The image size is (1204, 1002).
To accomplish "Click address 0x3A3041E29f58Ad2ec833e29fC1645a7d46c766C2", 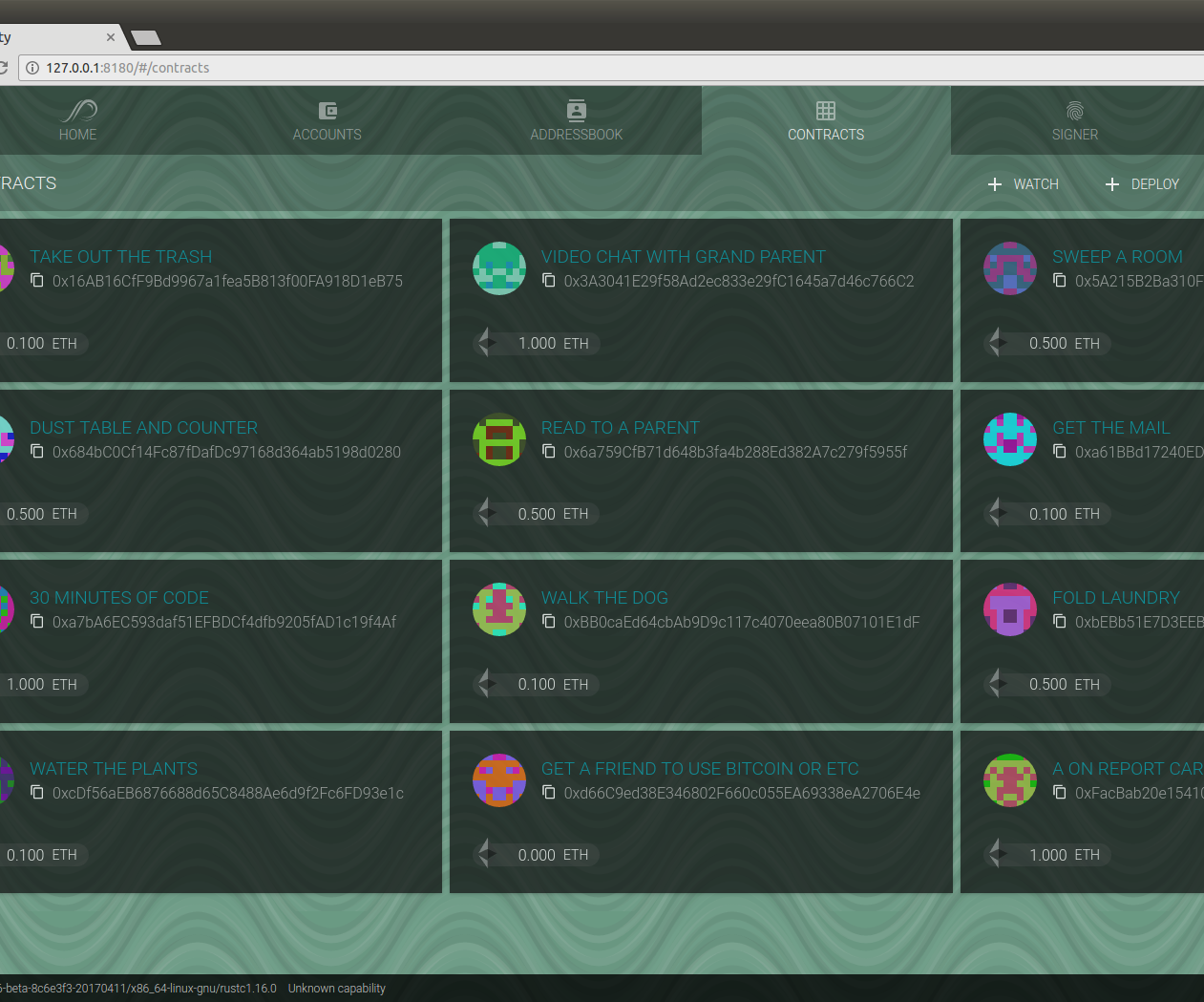I will point(739,281).
